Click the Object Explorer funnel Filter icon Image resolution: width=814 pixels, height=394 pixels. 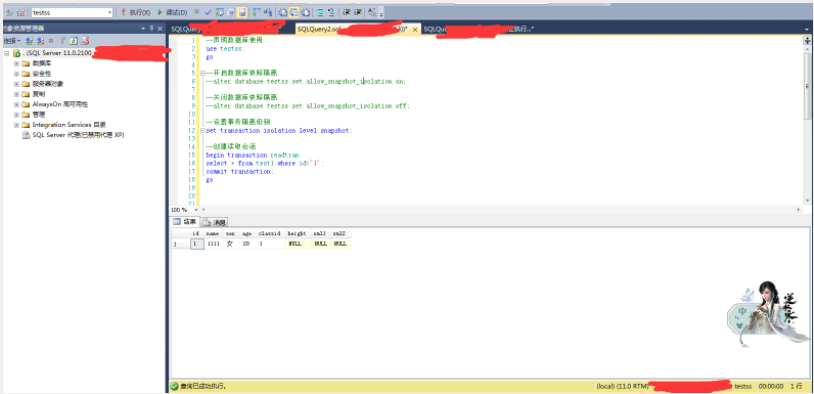[x=62, y=40]
